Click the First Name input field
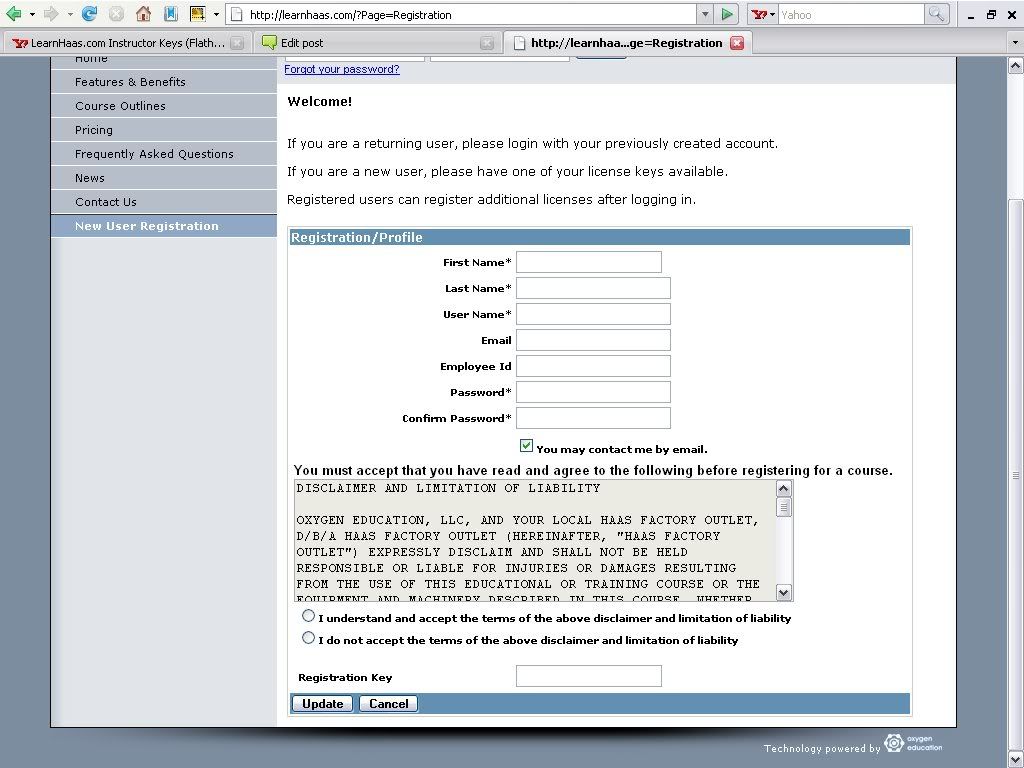This screenshot has width=1024, height=768. point(588,262)
